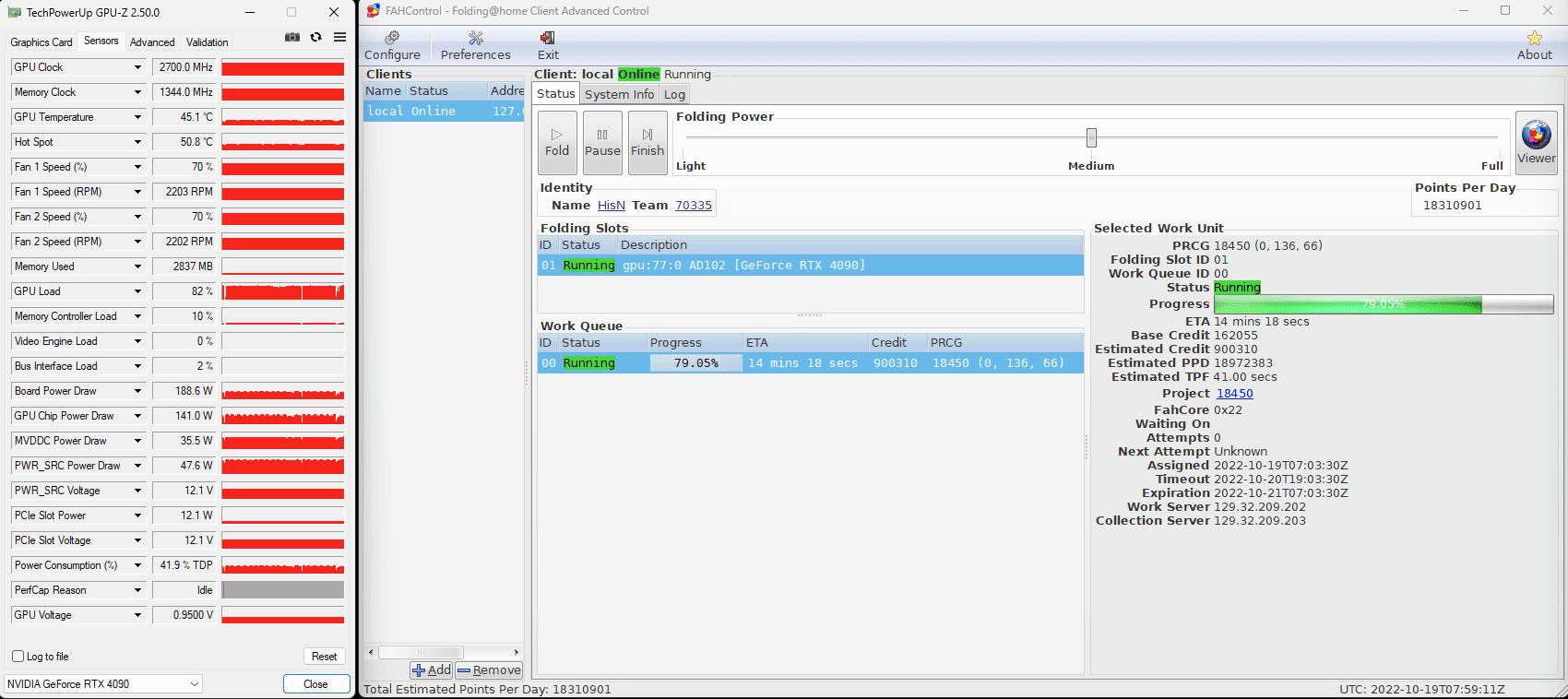This screenshot has width=1568, height=699.
Task: Click the GPU Load graph in GPU-Z
Action: [x=283, y=291]
